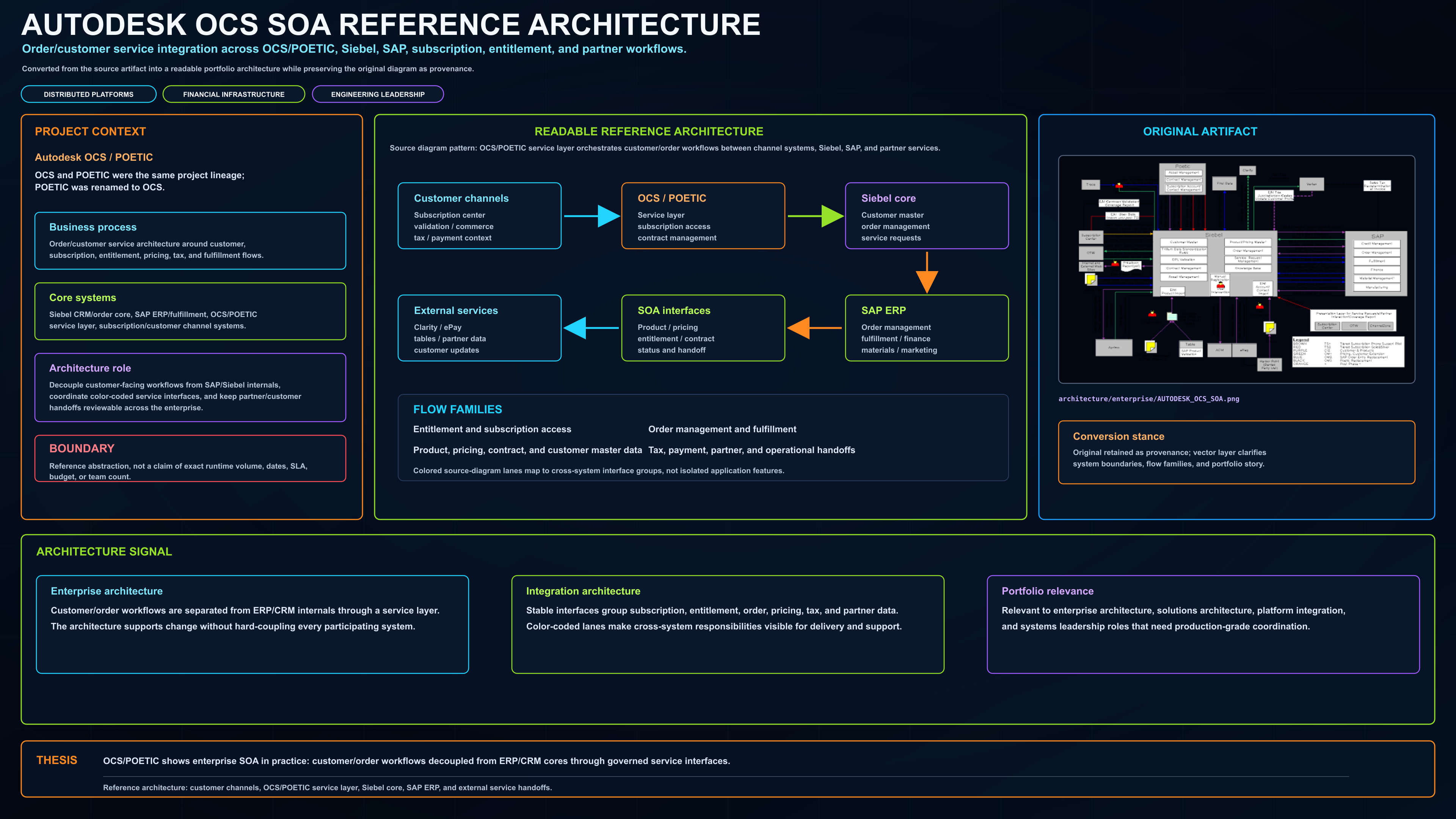Select the 'Autodesk OCS / POETIC' orange subheading
1456x819 pixels.
(x=94, y=158)
